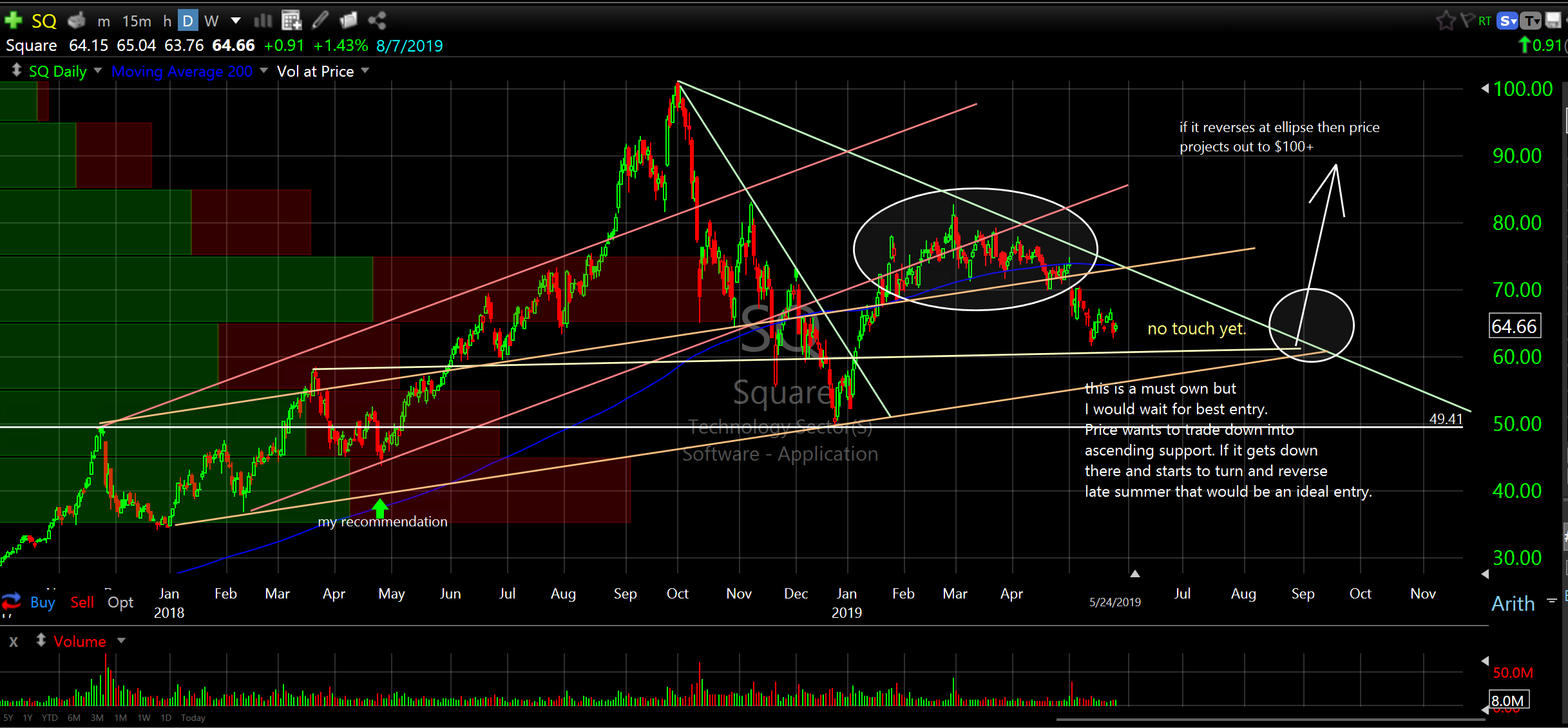The image size is (1568, 728).
Task: Click the floppy disk save icon
Action: point(1553,21)
